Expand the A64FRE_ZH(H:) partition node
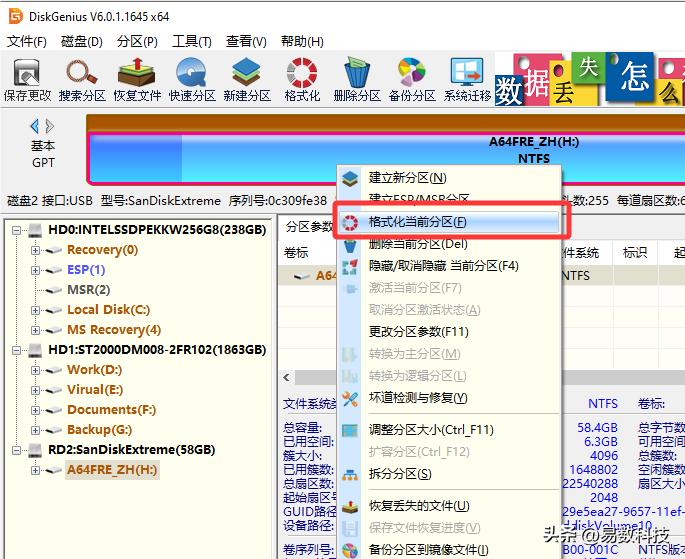 point(35,470)
